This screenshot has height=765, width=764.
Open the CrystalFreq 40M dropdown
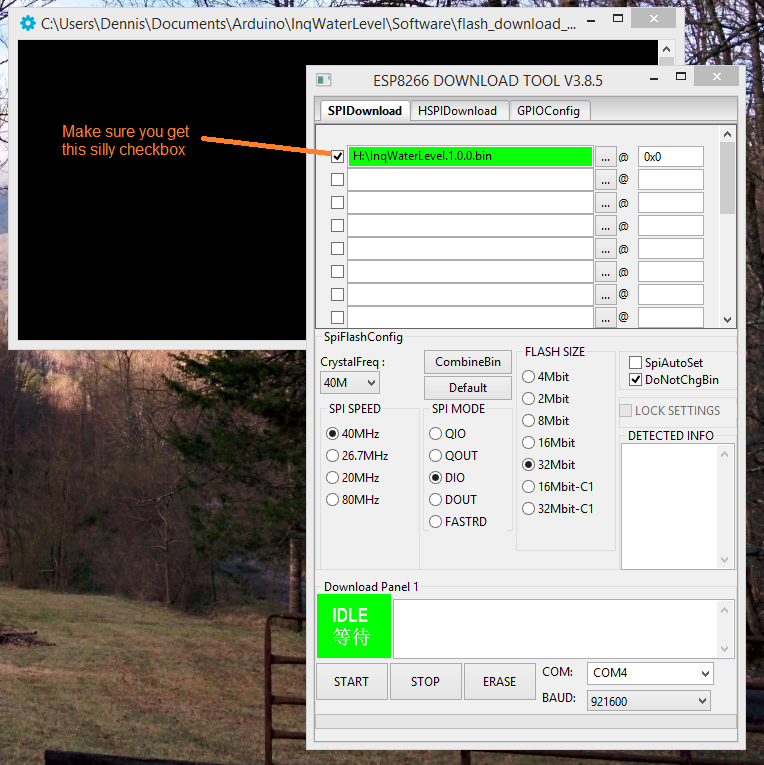tap(349, 383)
